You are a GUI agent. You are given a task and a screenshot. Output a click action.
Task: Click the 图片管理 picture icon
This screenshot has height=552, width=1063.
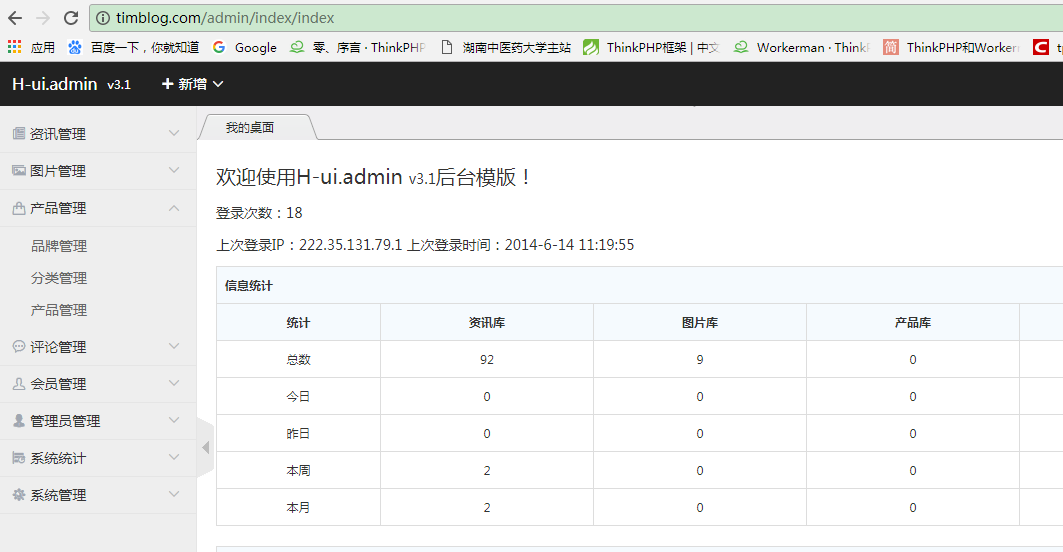pyautogui.click(x=19, y=171)
